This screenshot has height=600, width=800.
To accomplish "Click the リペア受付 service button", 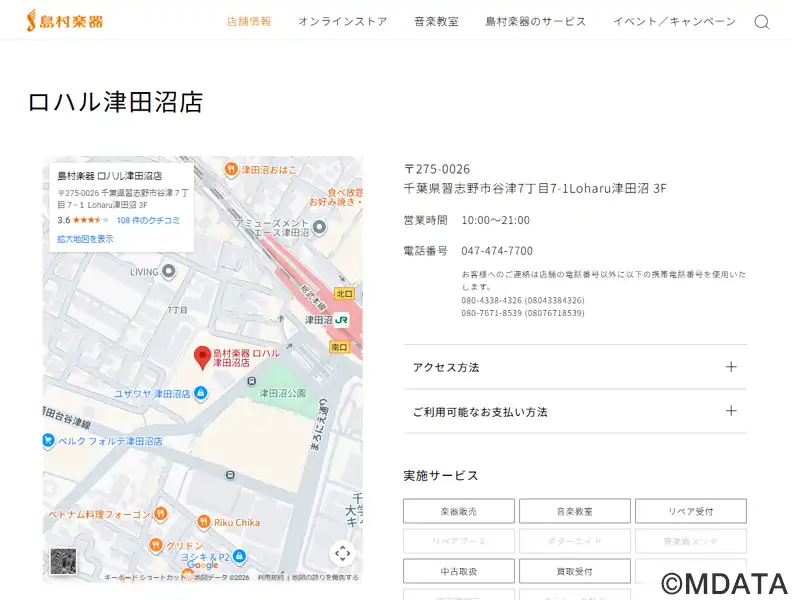I will (x=690, y=511).
